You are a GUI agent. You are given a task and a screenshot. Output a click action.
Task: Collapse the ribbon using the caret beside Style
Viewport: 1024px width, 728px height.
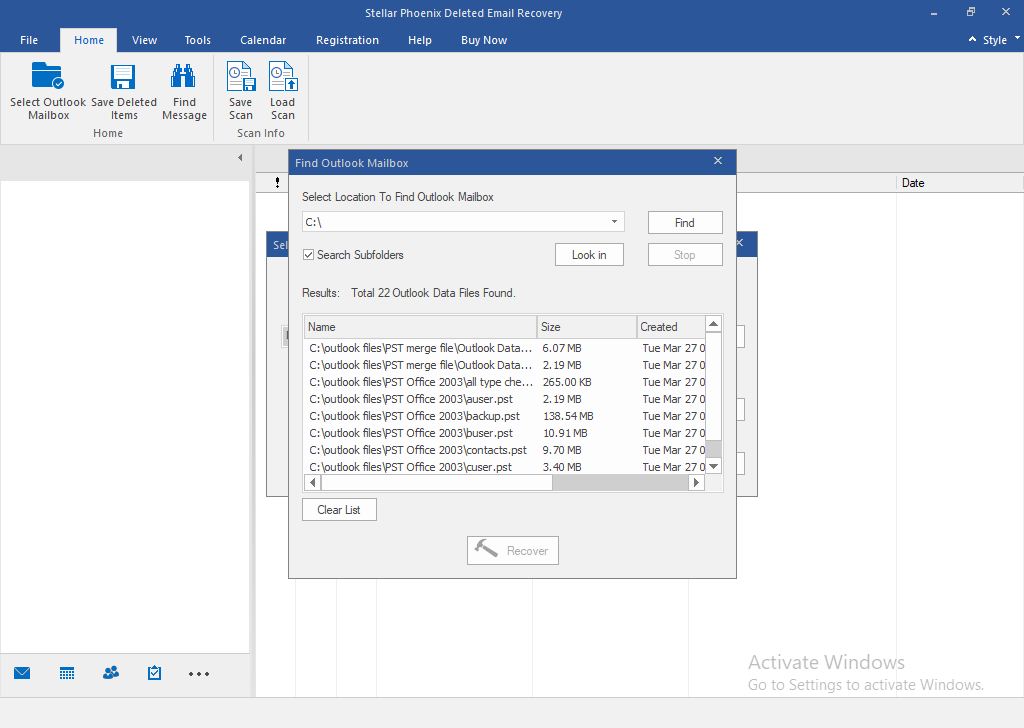point(972,40)
